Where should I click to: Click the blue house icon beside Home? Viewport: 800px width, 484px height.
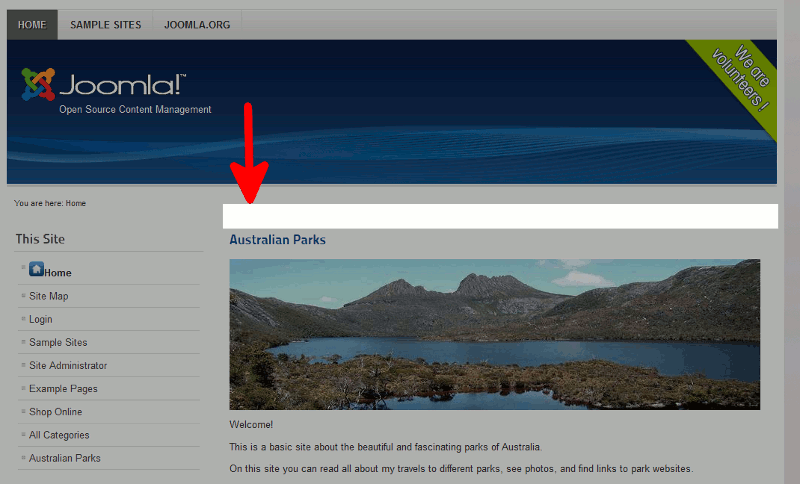[36, 269]
